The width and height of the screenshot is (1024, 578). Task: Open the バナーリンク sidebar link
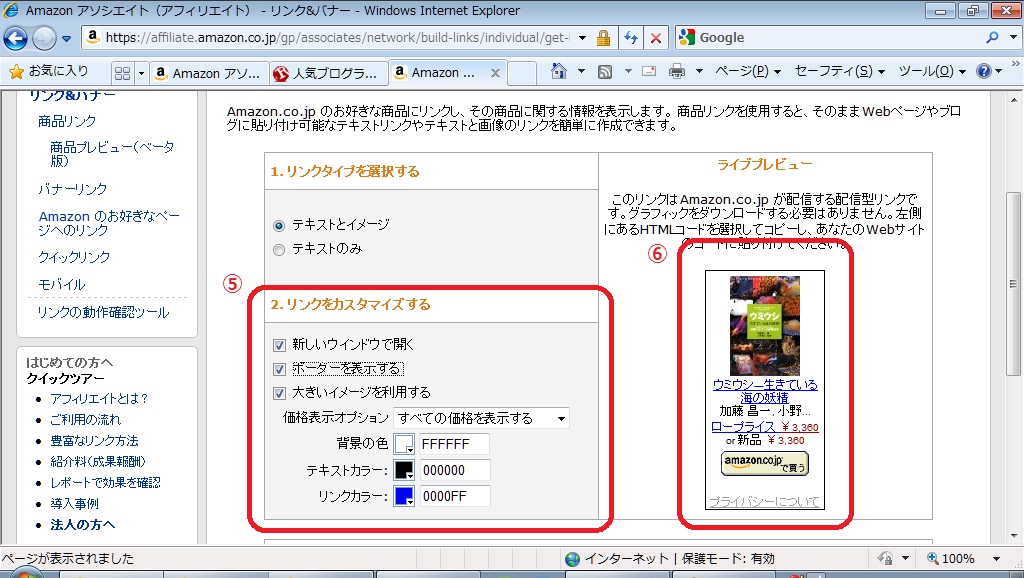[72, 189]
